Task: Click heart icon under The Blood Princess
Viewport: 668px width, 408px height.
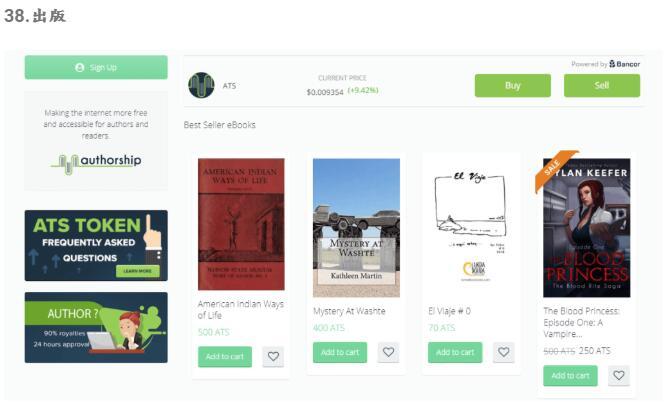Action: pyautogui.click(x=619, y=376)
